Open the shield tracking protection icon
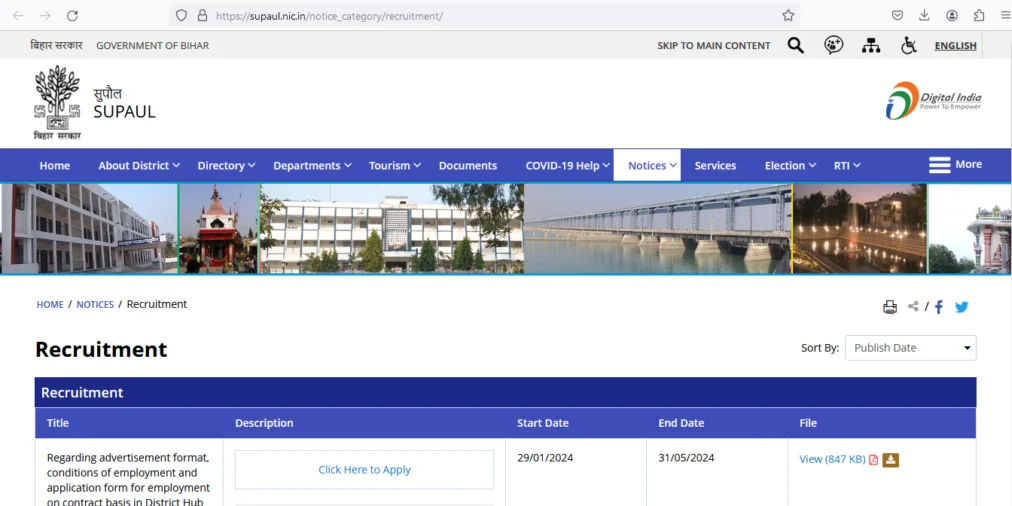Image resolution: width=1012 pixels, height=506 pixels. (181, 15)
